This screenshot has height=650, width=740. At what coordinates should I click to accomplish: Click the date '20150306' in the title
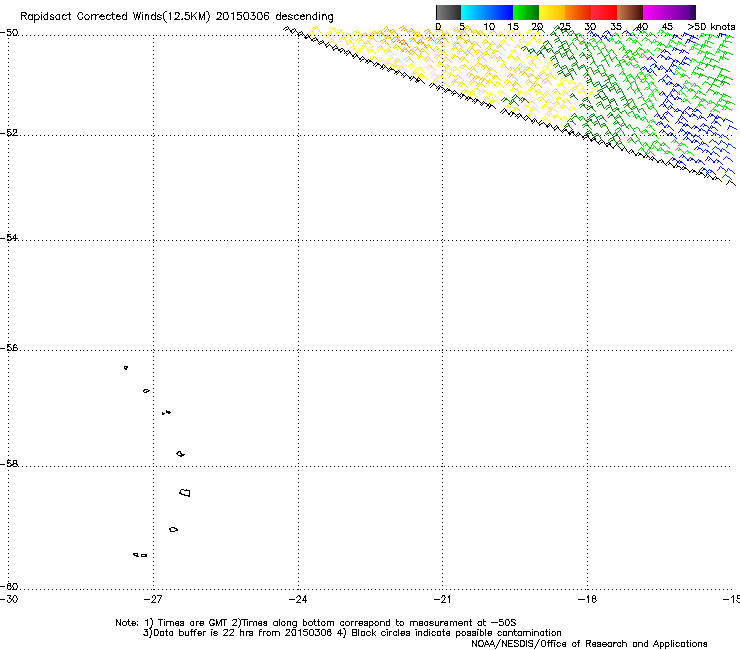tap(243, 17)
